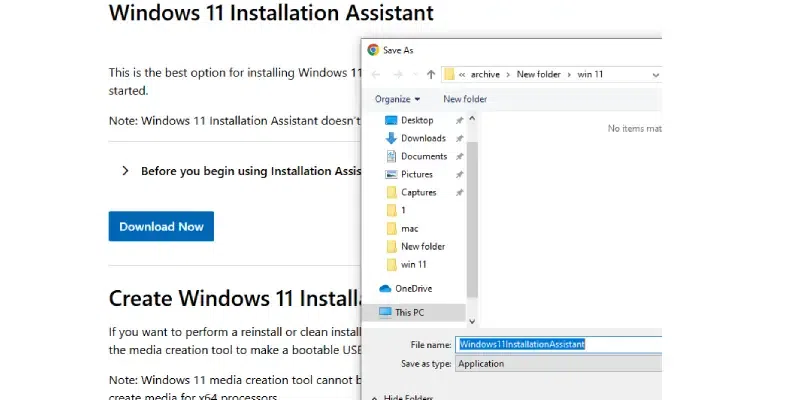Go up one folder level with Up arrow

point(431,74)
